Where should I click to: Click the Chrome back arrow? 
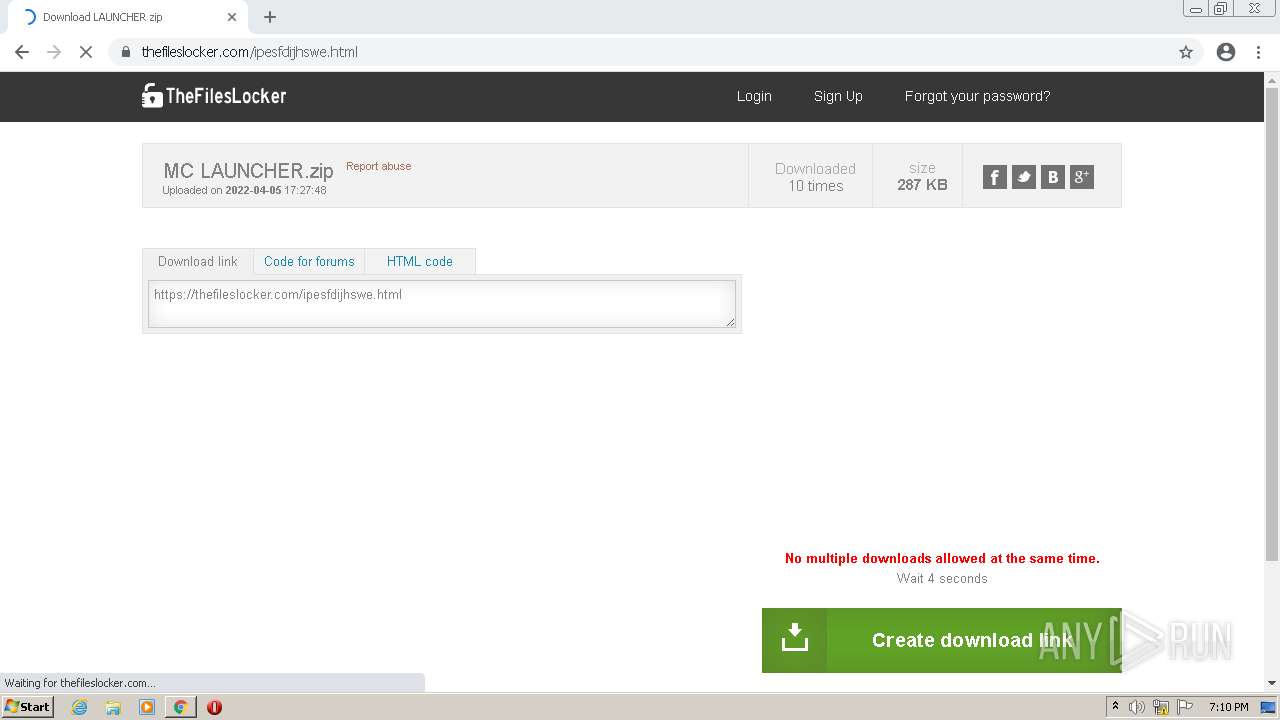(22, 52)
